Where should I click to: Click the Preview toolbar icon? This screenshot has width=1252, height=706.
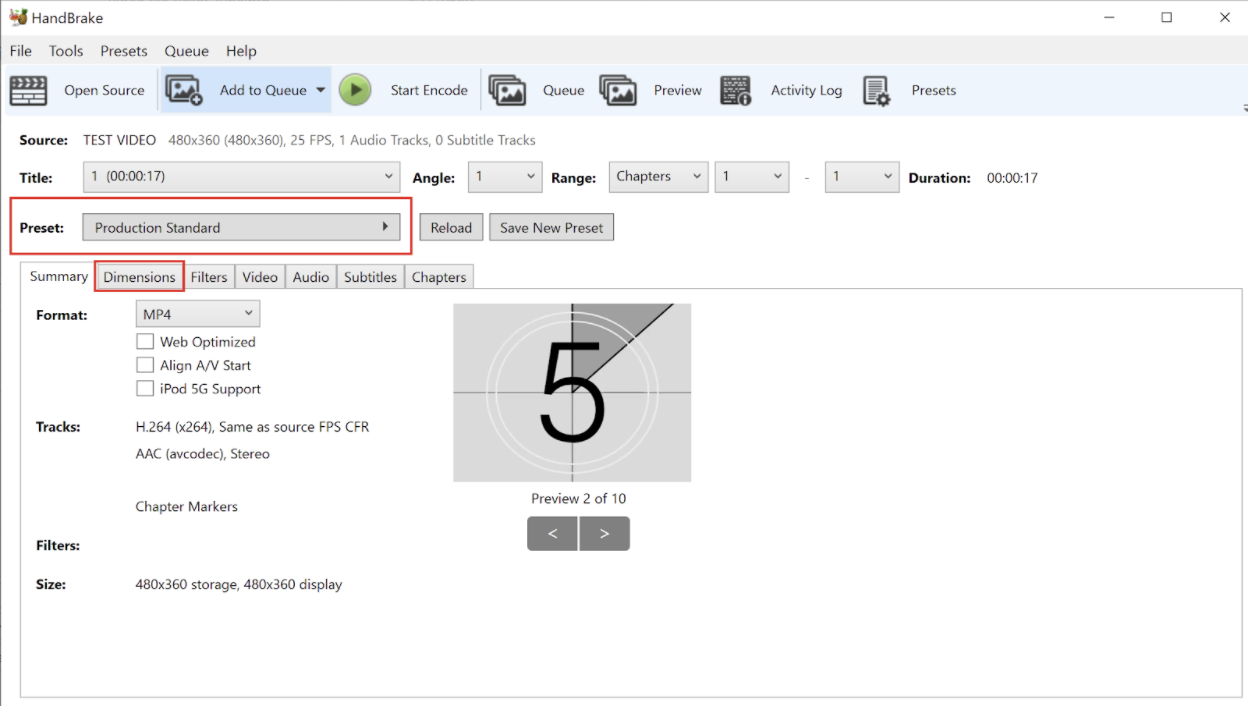click(618, 90)
